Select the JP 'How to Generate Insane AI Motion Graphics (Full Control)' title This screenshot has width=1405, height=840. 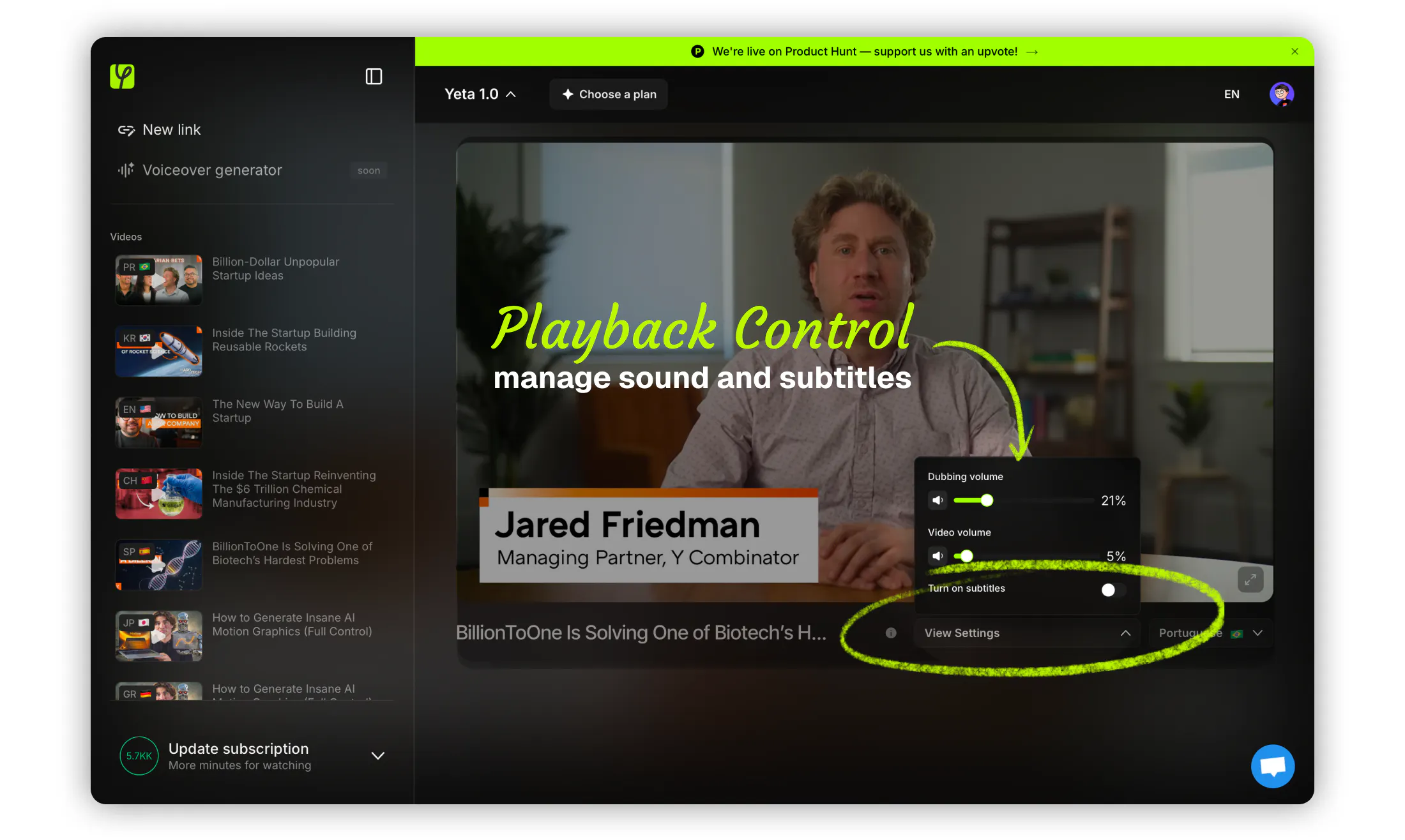click(x=292, y=624)
